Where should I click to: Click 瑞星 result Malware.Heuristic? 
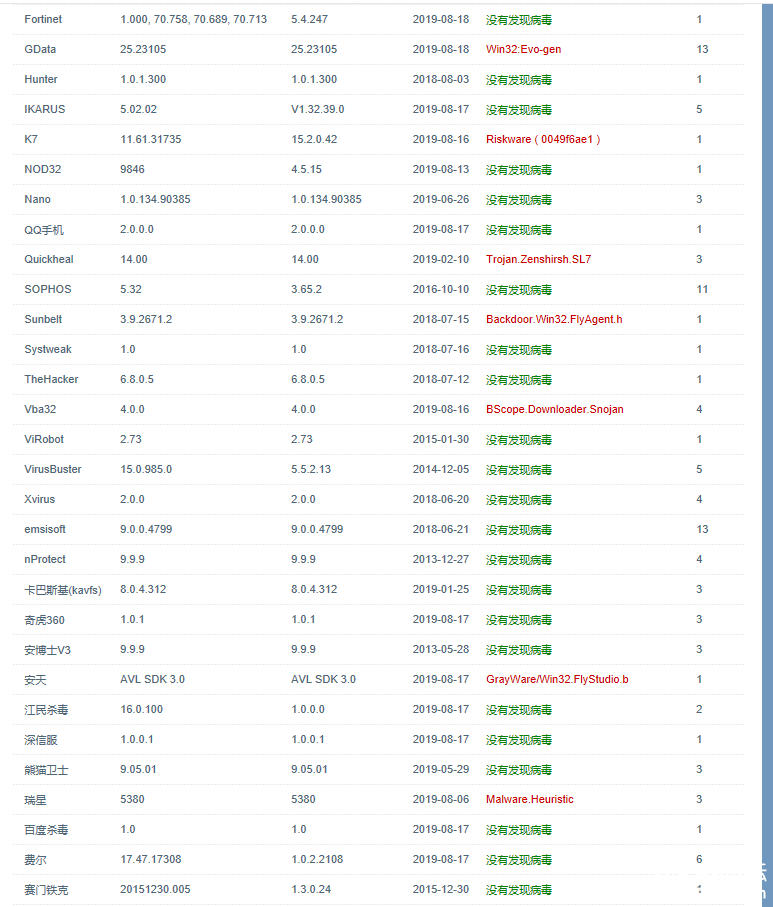click(529, 799)
